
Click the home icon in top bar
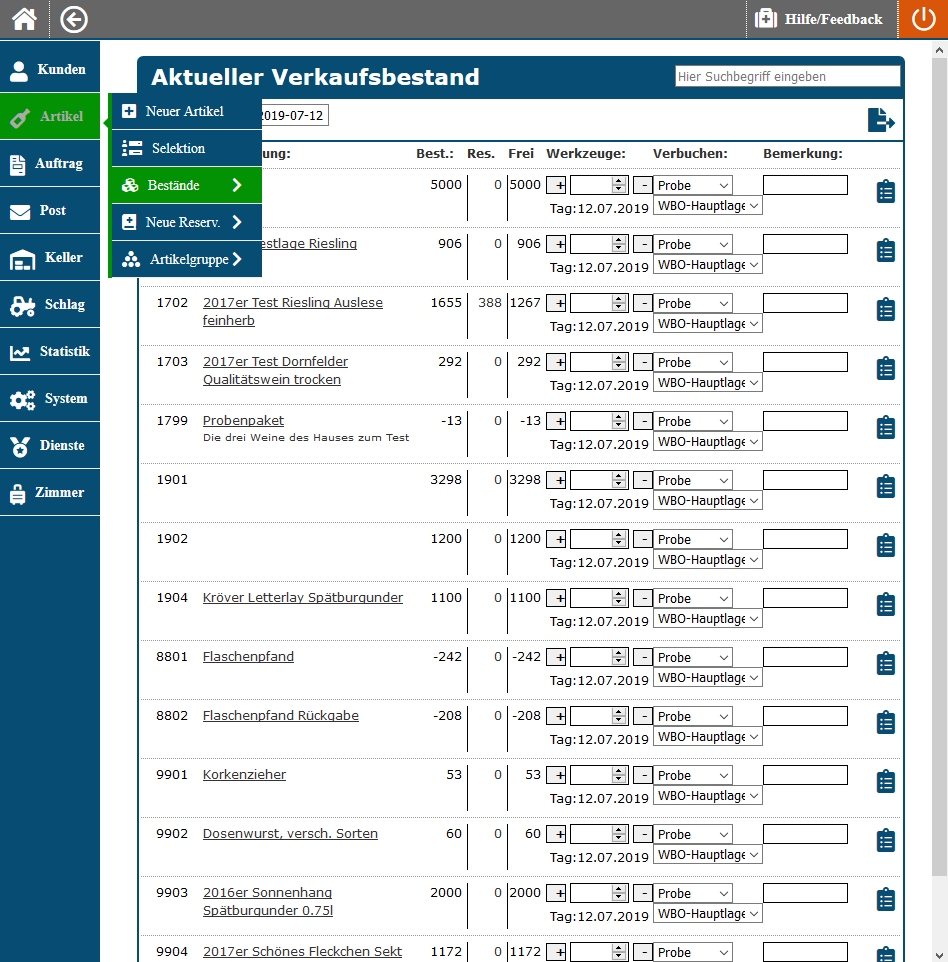24,19
